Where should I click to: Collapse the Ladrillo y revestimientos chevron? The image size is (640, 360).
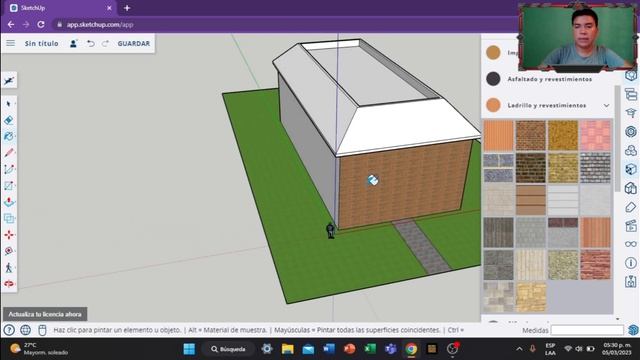click(x=607, y=105)
